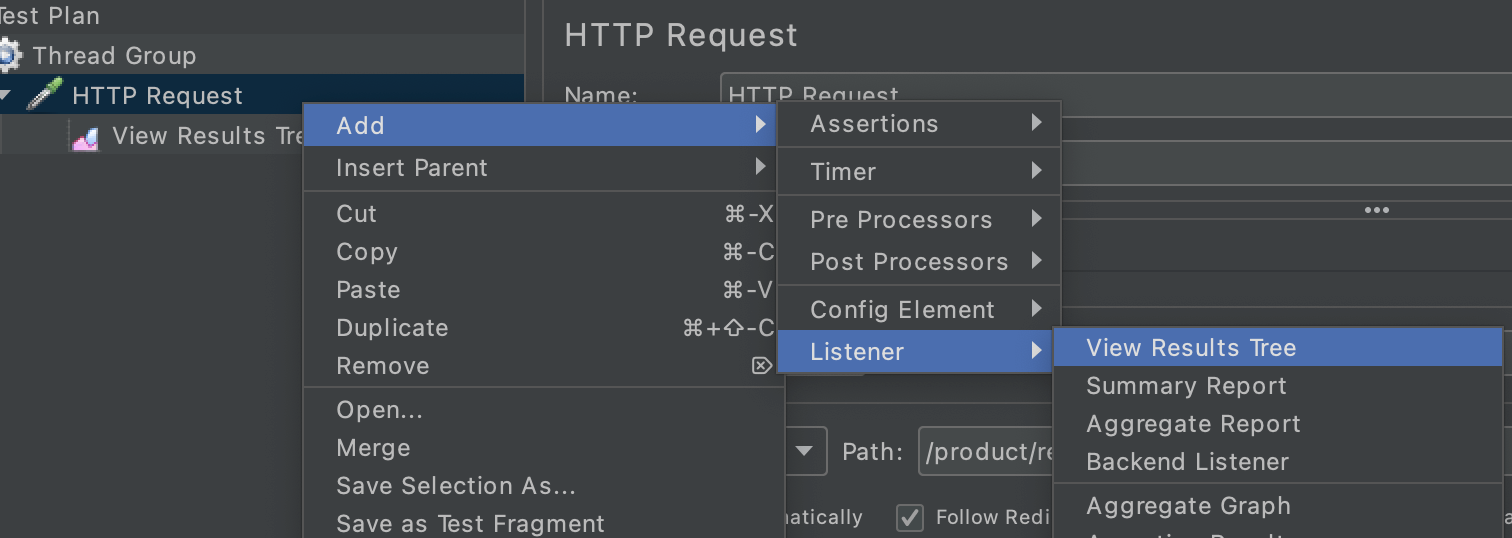
Task: Click Save Selection As in context menu
Action: click(456, 486)
